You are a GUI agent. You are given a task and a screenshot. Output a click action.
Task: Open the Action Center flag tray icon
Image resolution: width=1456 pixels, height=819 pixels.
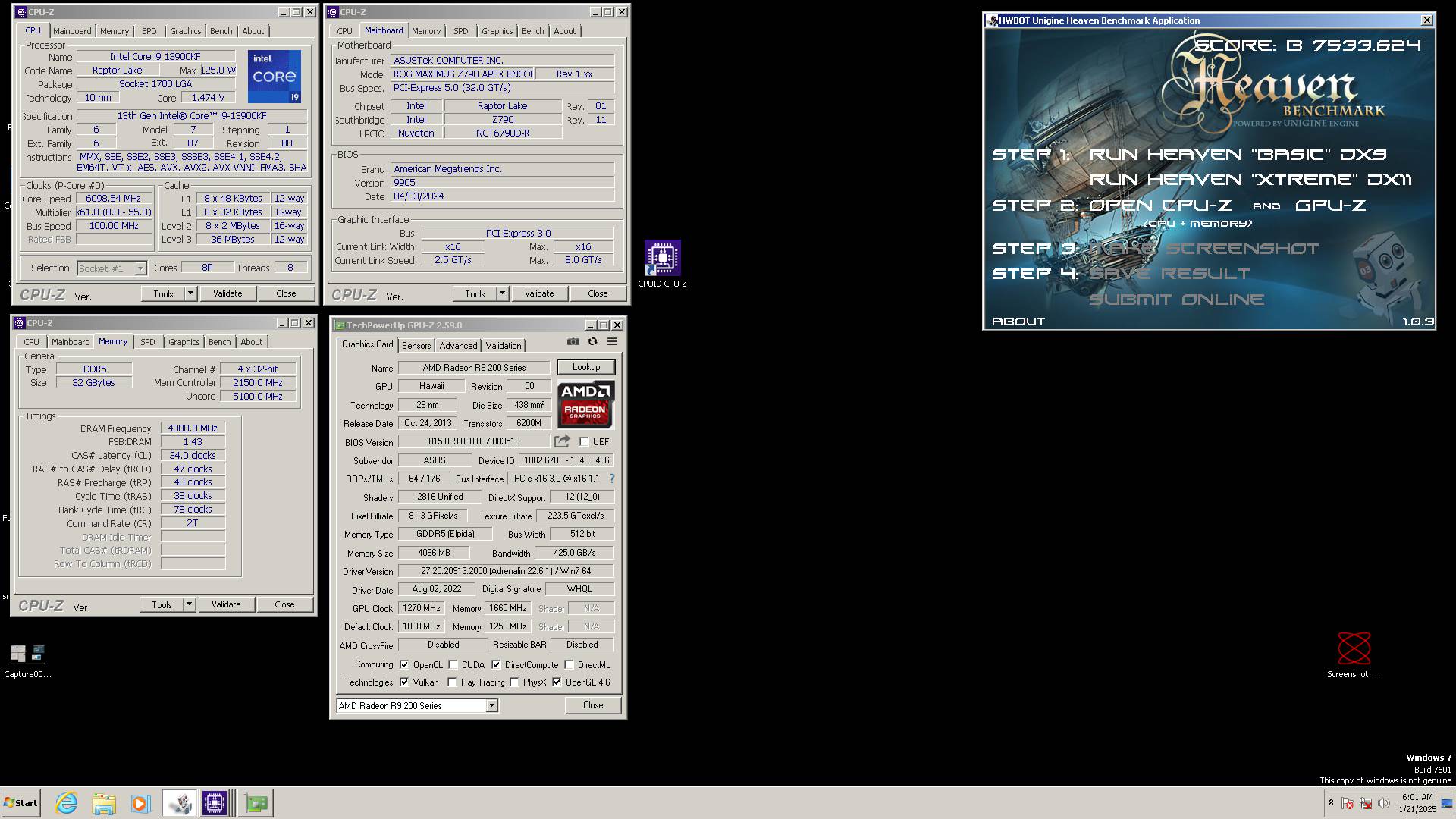click(1348, 803)
